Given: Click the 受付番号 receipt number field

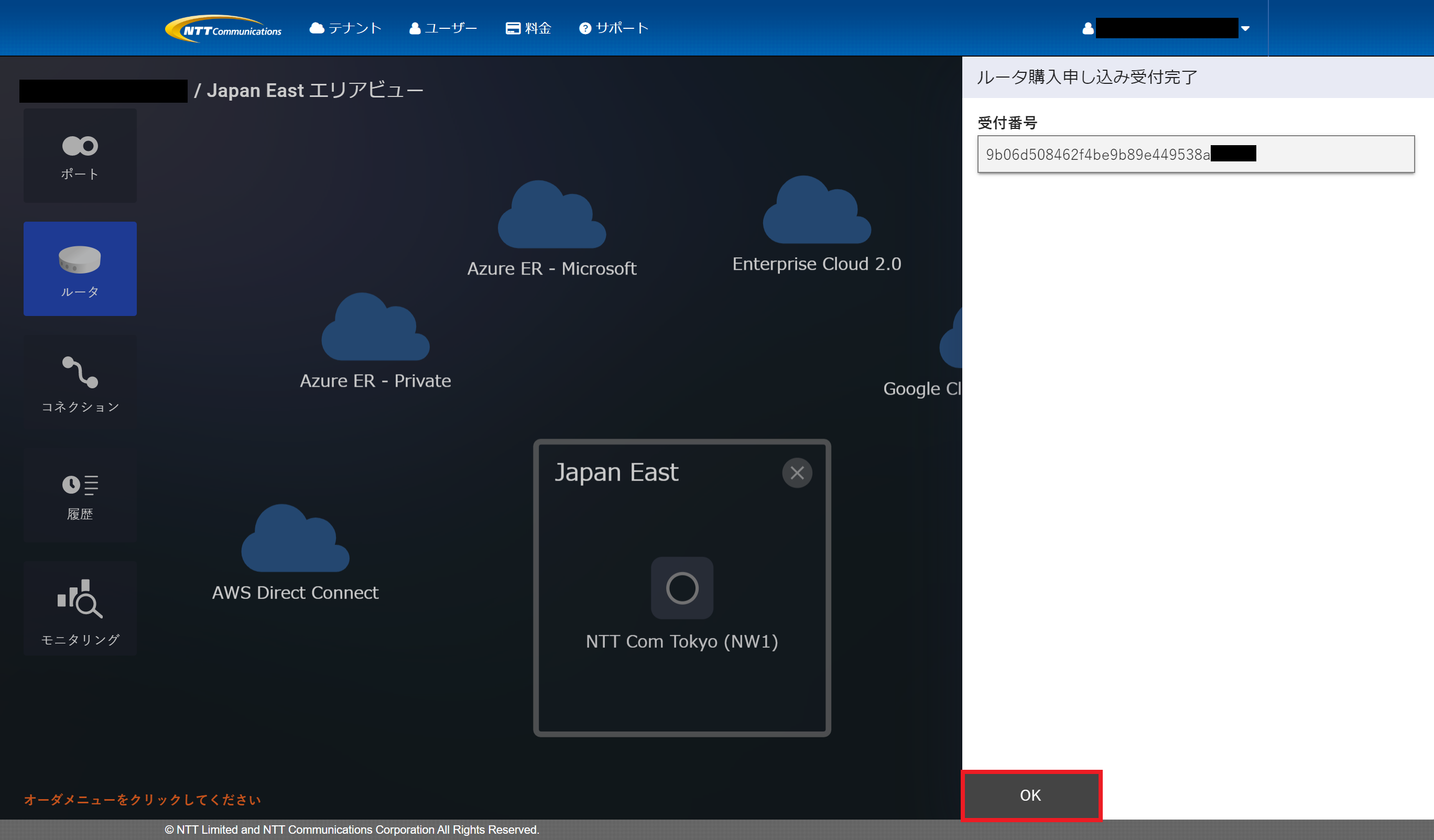Looking at the screenshot, I should (x=1195, y=154).
